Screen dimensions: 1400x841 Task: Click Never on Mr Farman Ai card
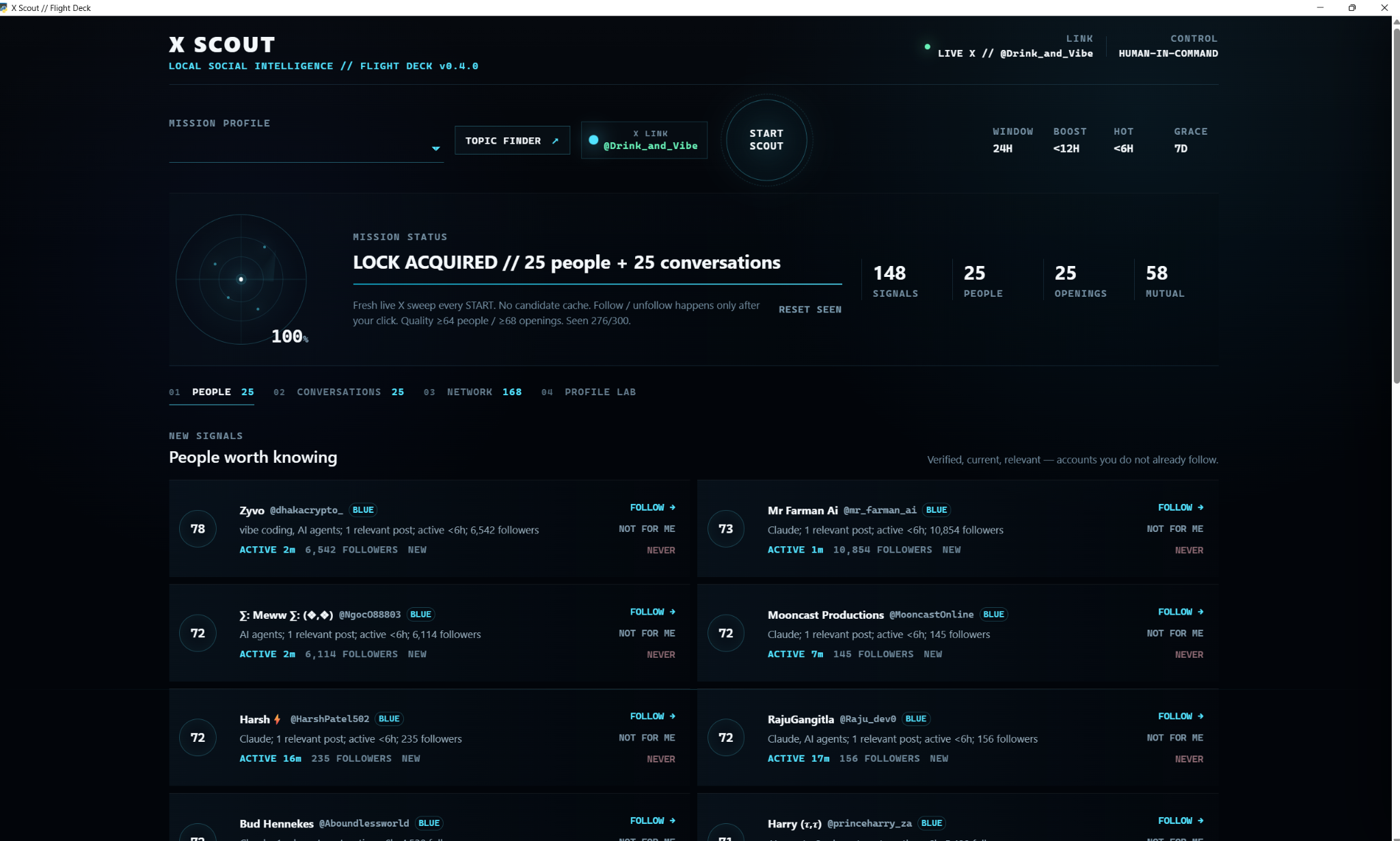click(x=1189, y=550)
